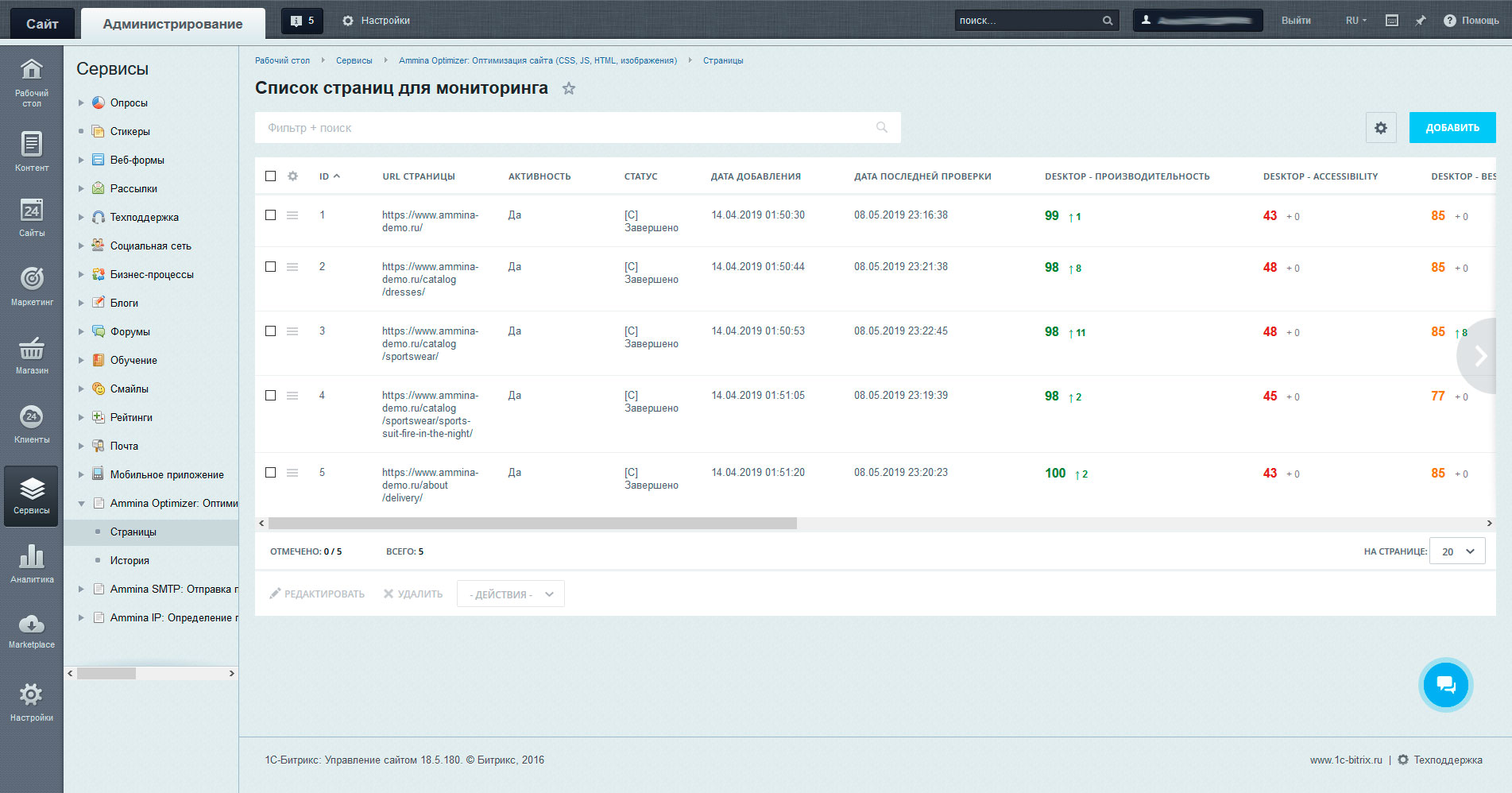Switch to the Сайт tab
1512x793 pixels.
42,24
